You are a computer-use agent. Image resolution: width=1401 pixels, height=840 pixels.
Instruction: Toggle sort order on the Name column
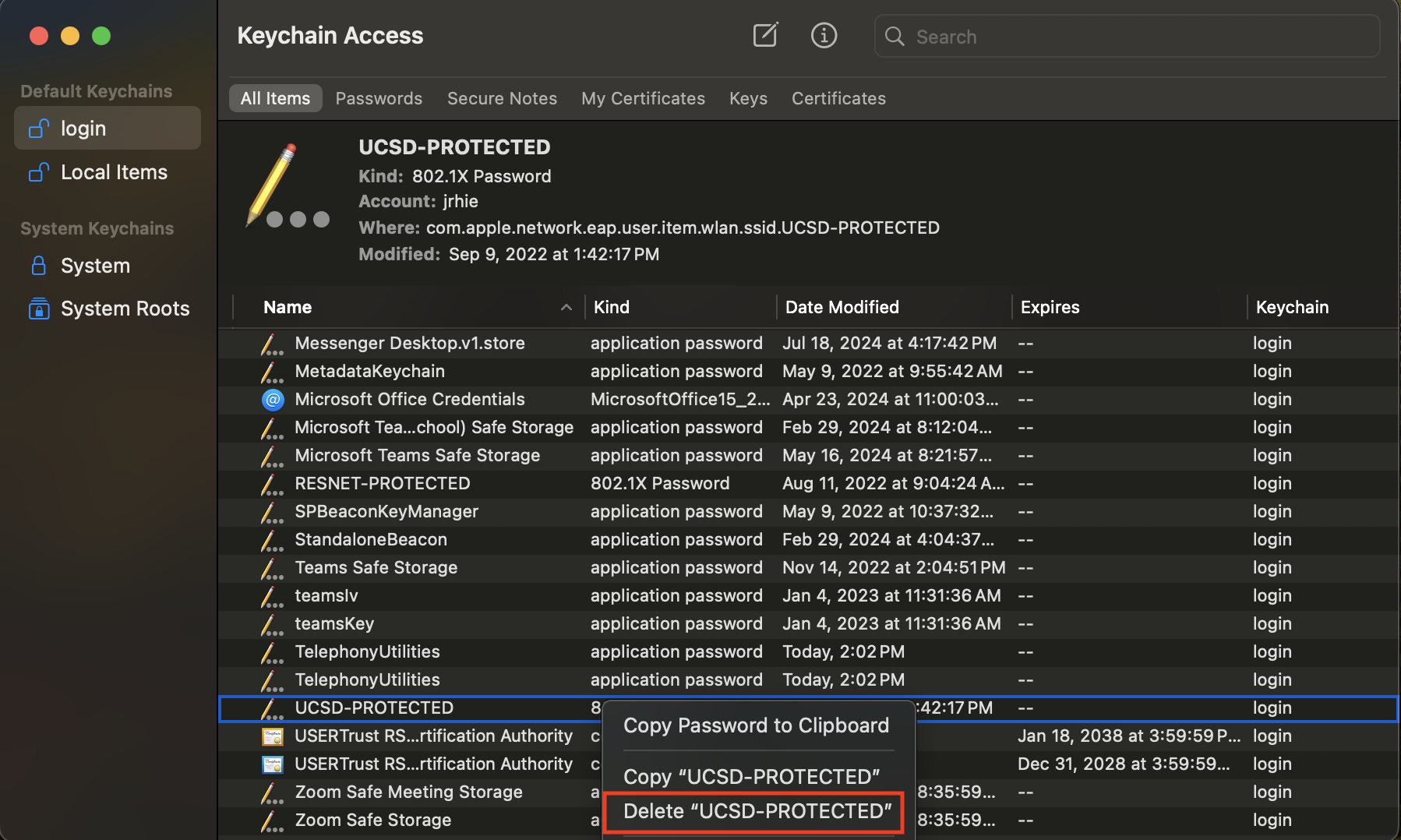point(288,307)
